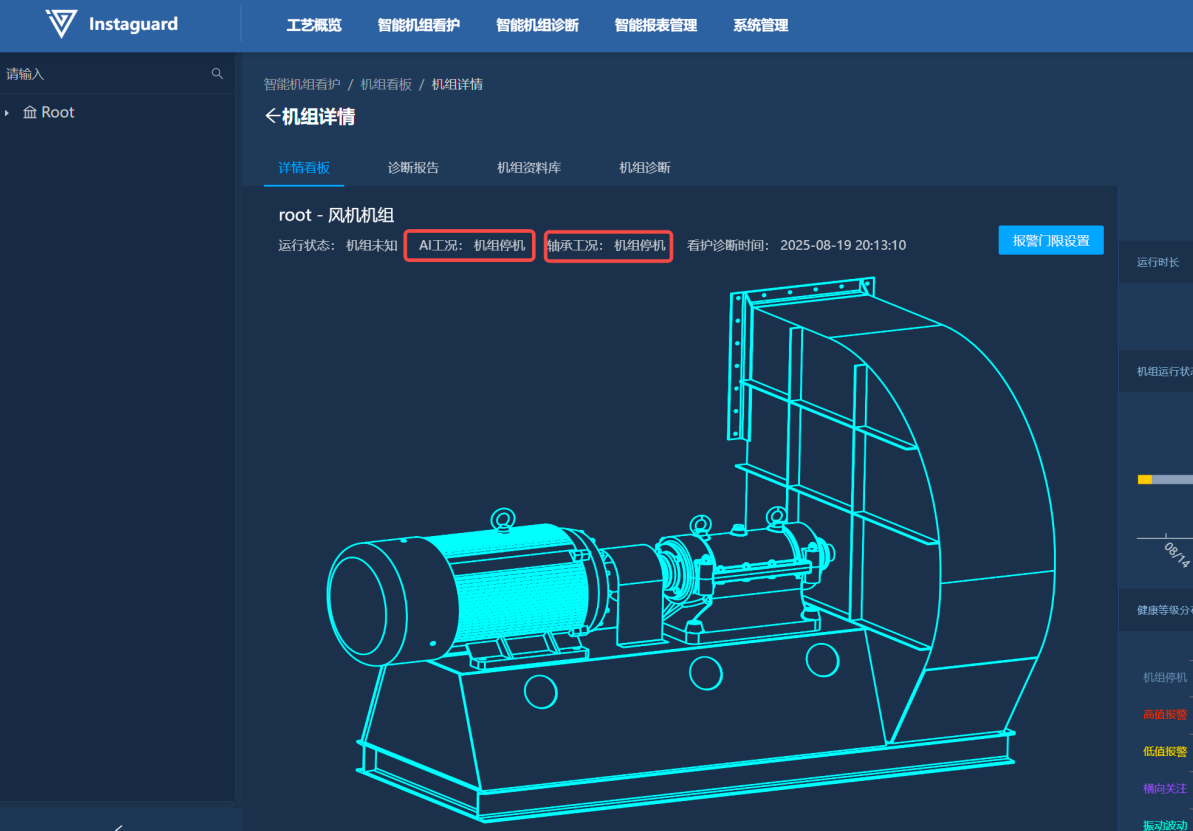Switch to the 机组资料库 tab
This screenshot has height=831, width=1193.
(529, 168)
